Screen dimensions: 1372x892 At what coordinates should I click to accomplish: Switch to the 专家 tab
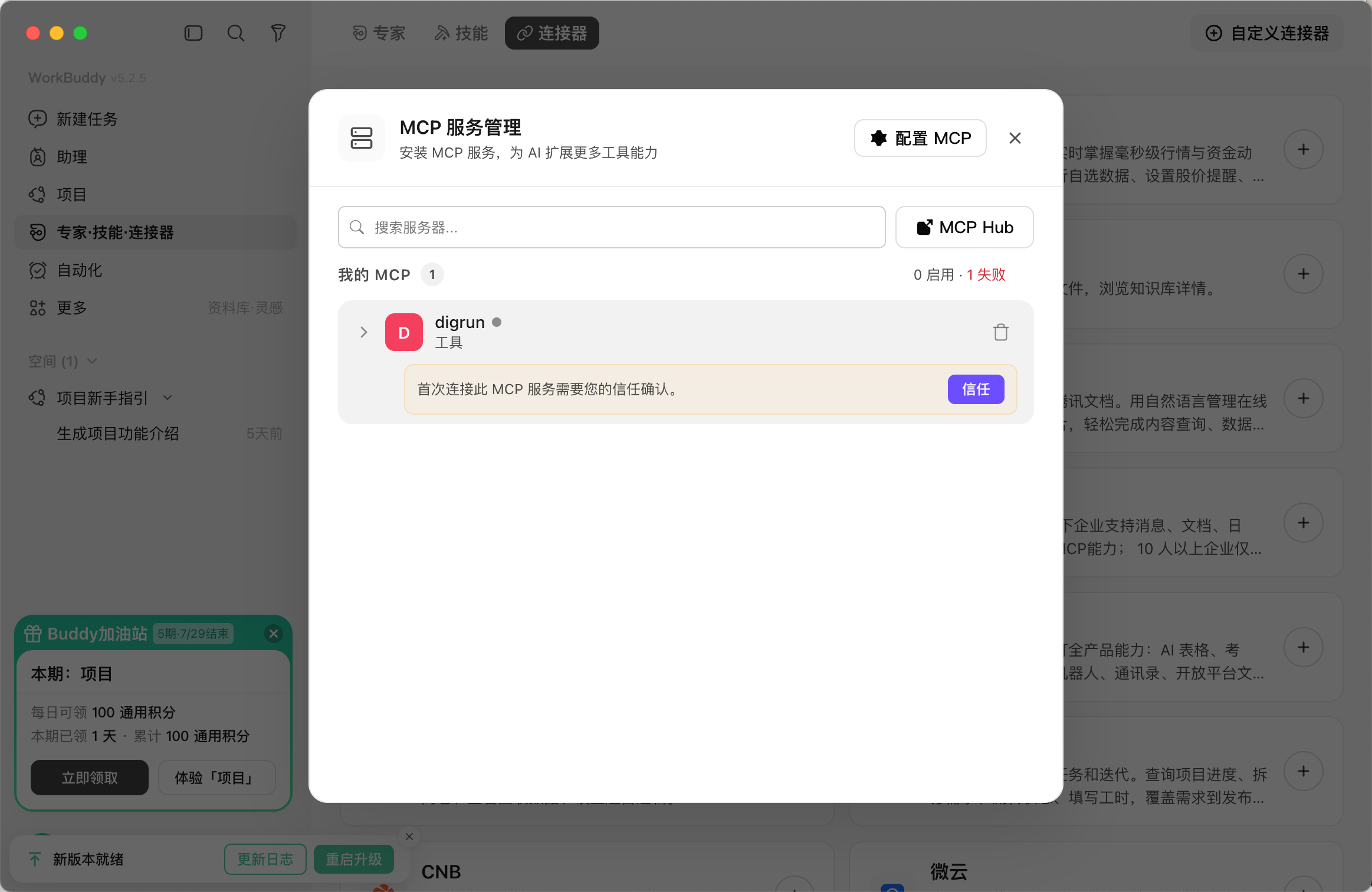tap(379, 33)
